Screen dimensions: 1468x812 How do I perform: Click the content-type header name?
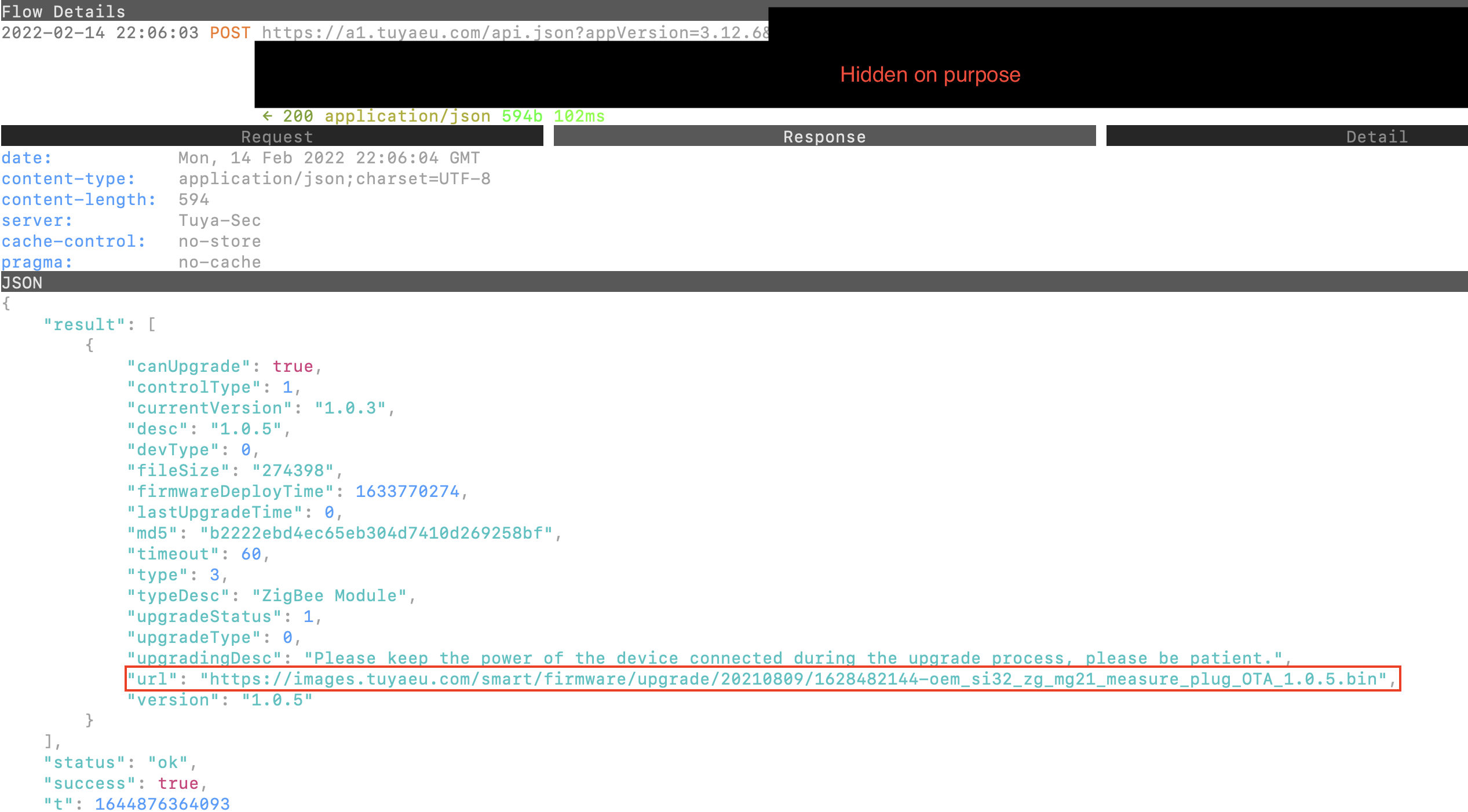[x=68, y=178]
